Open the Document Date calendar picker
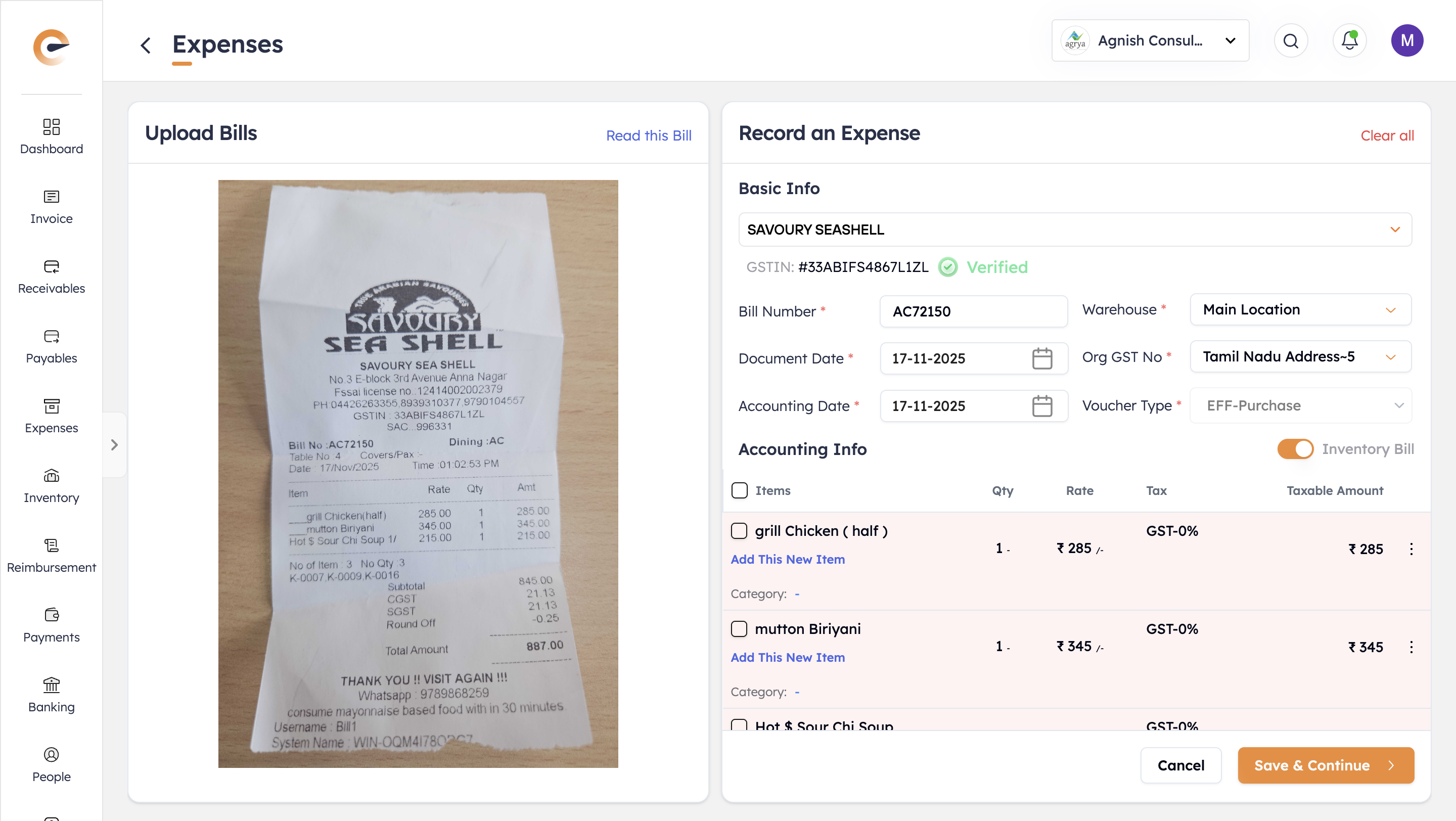This screenshot has height=821, width=1456. [x=1041, y=358]
